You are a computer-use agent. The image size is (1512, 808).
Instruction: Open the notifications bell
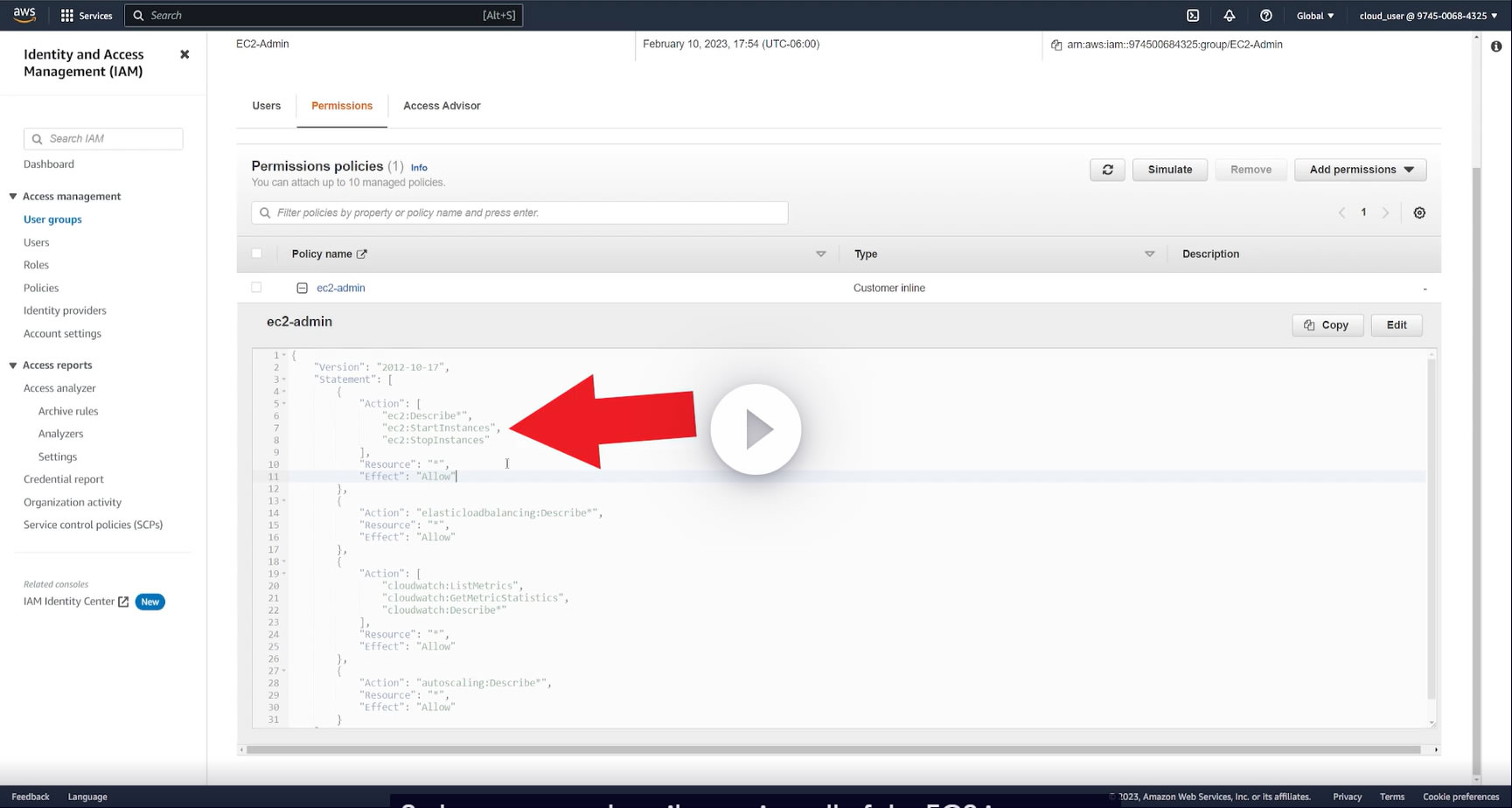(1230, 16)
